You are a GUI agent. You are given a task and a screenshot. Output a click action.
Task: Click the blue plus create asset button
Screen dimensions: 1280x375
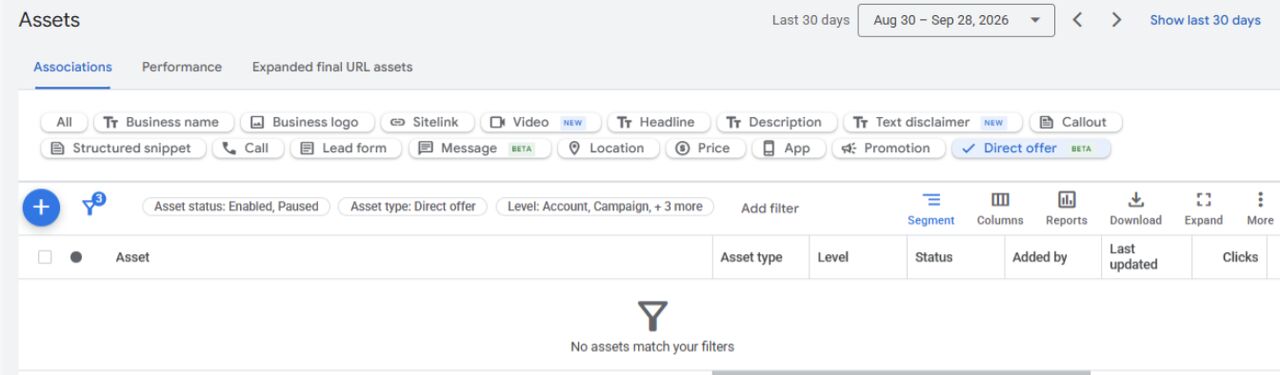coord(41,207)
